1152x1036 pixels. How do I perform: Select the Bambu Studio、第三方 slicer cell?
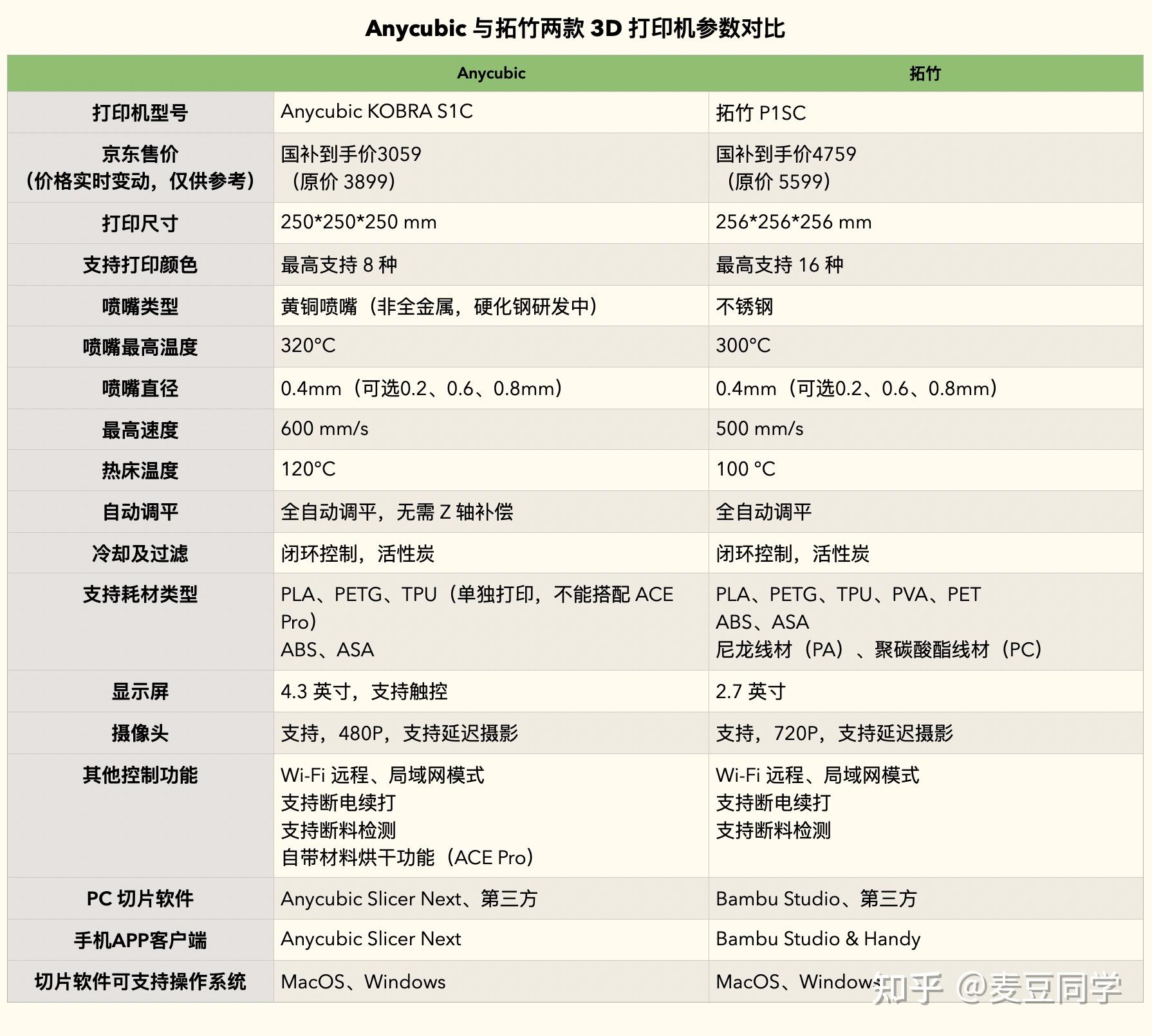(817, 898)
